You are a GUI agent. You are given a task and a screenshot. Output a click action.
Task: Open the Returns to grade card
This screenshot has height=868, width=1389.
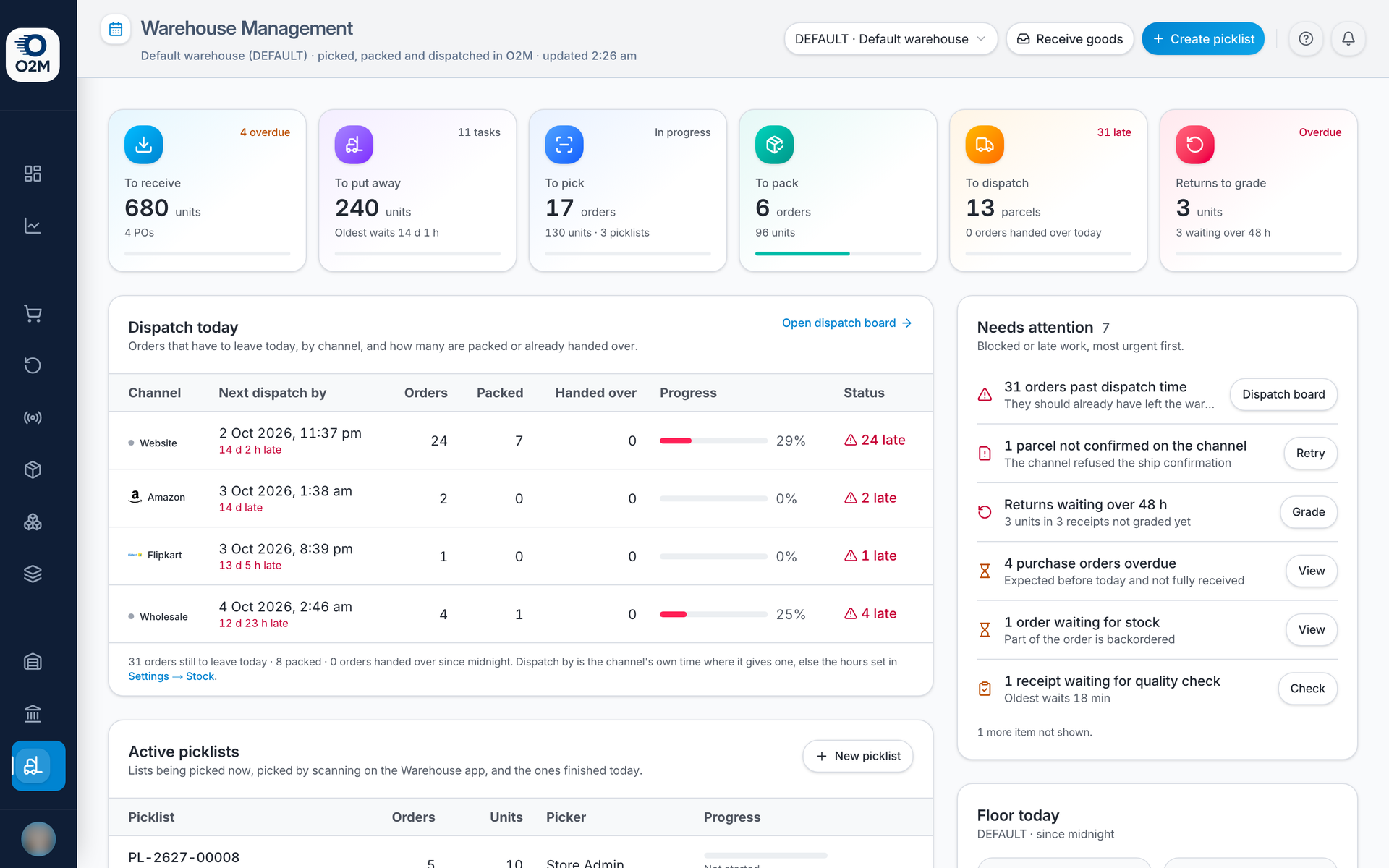1259,191
